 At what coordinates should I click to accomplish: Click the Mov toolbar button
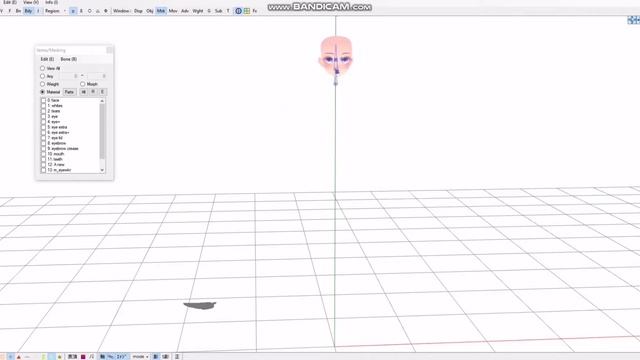pos(173,11)
